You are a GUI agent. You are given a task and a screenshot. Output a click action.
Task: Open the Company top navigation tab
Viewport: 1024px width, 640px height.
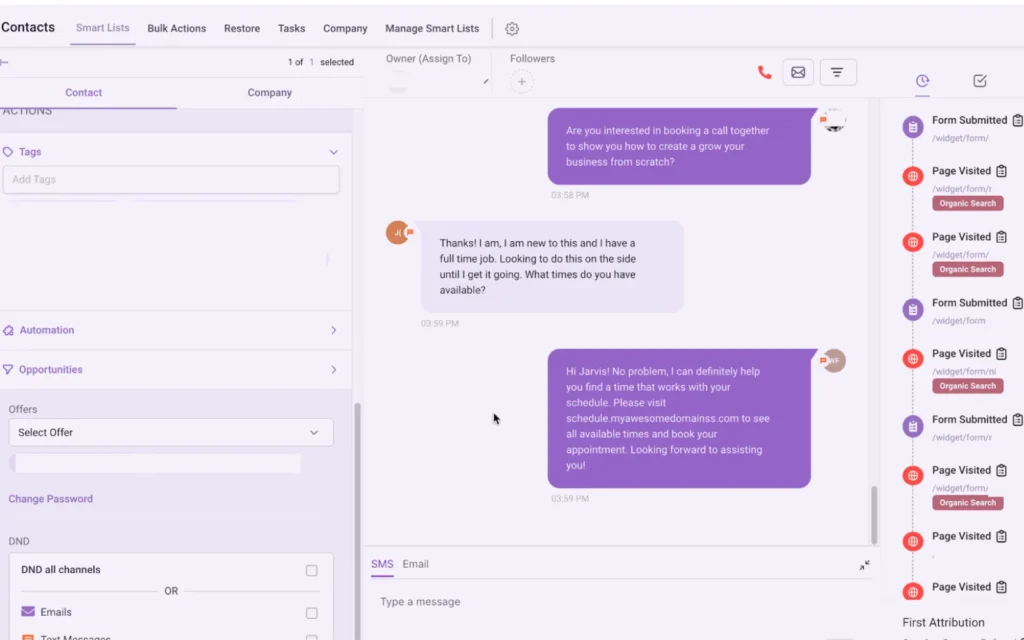click(345, 29)
